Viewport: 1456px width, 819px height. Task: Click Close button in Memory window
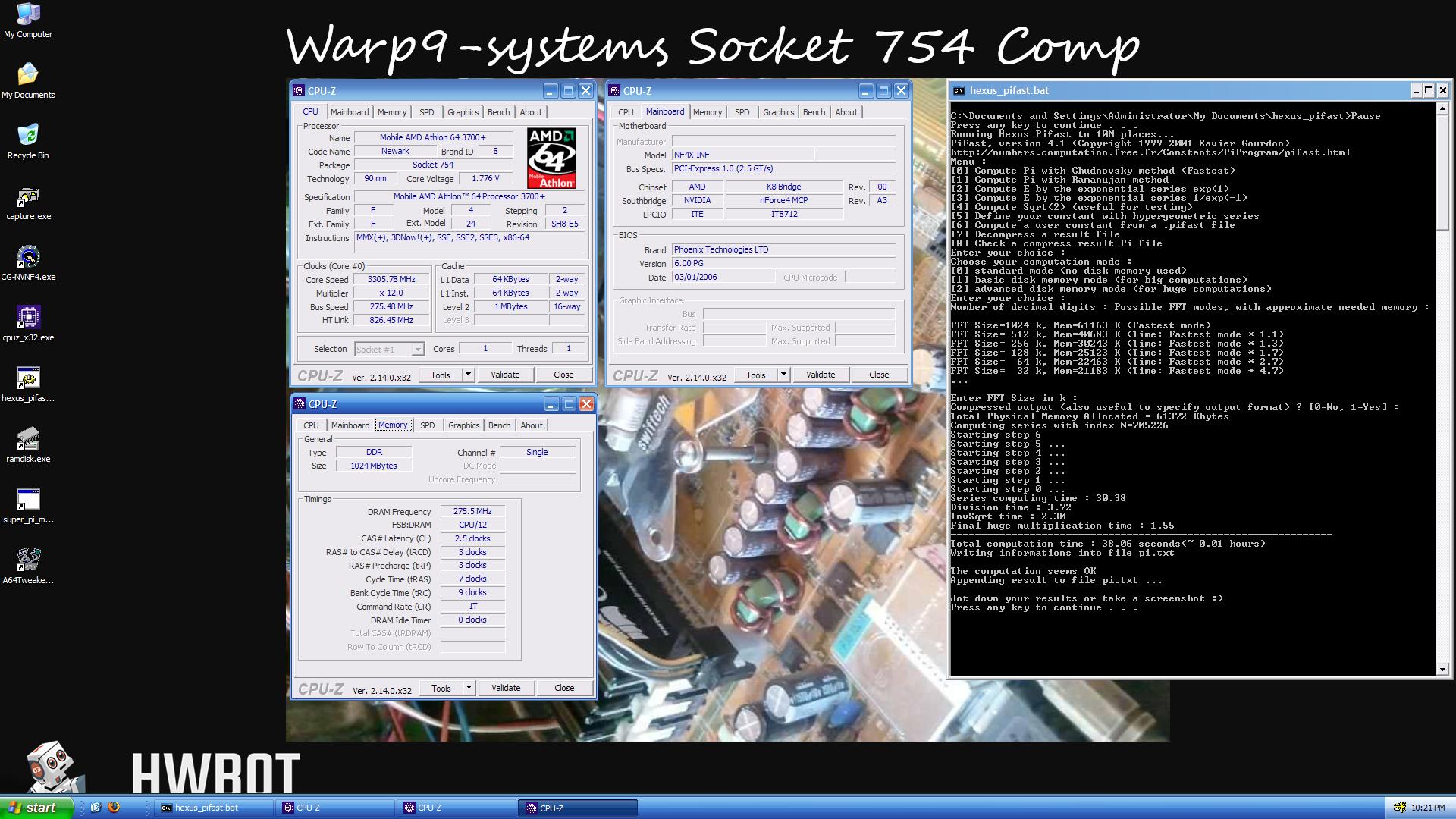(564, 688)
